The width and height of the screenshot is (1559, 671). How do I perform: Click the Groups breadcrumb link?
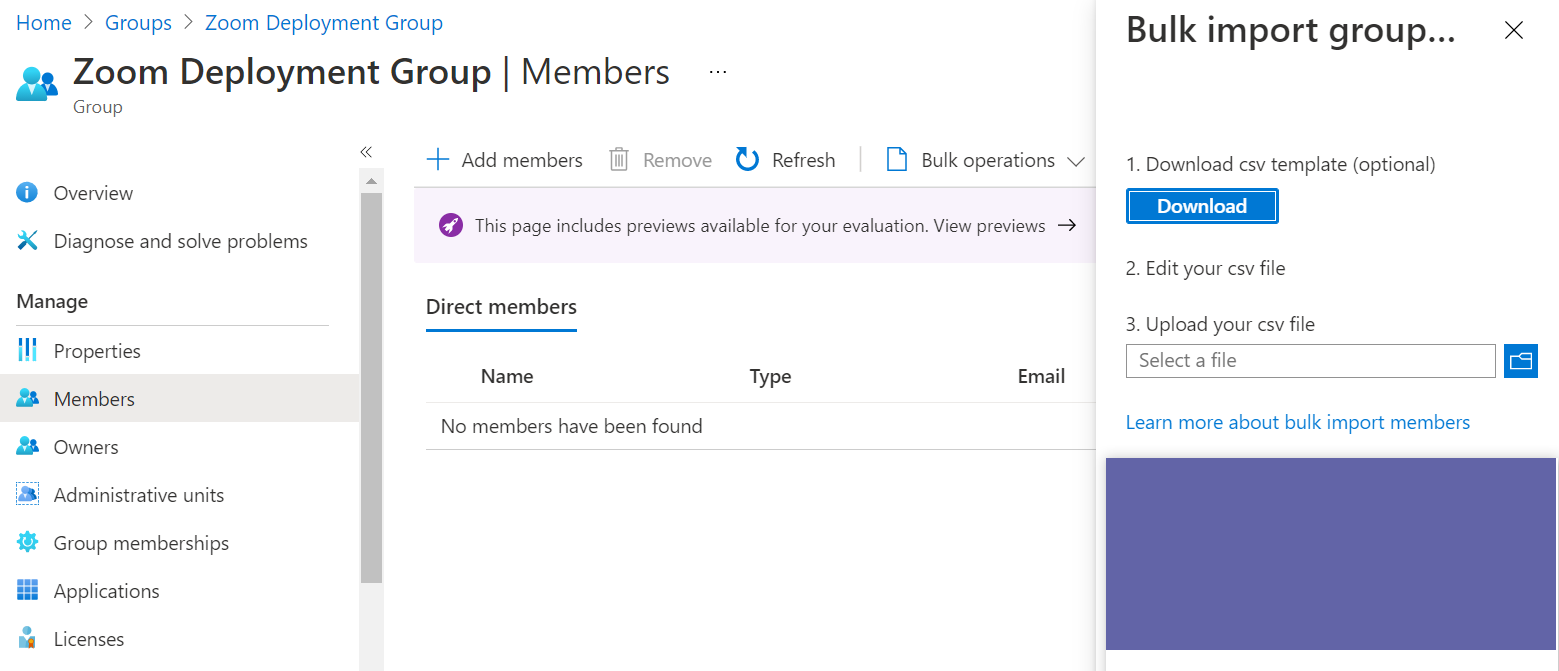[138, 22]
